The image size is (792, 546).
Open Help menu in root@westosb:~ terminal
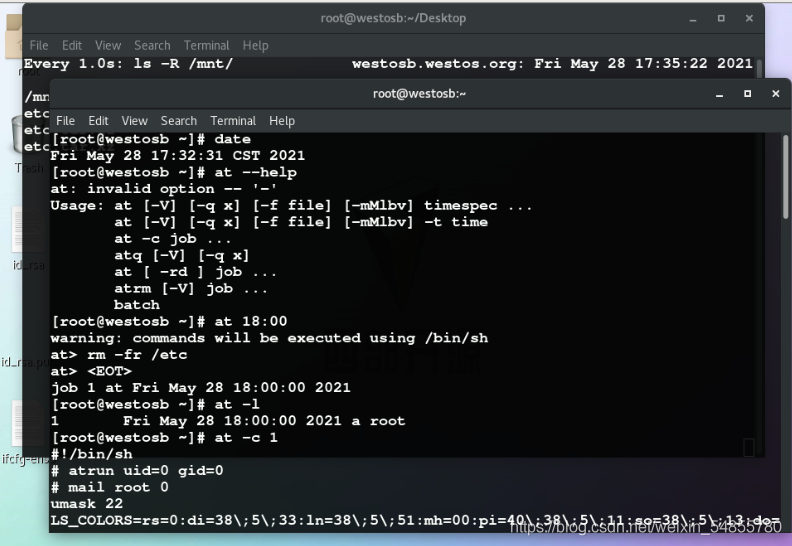click(282, 121)
